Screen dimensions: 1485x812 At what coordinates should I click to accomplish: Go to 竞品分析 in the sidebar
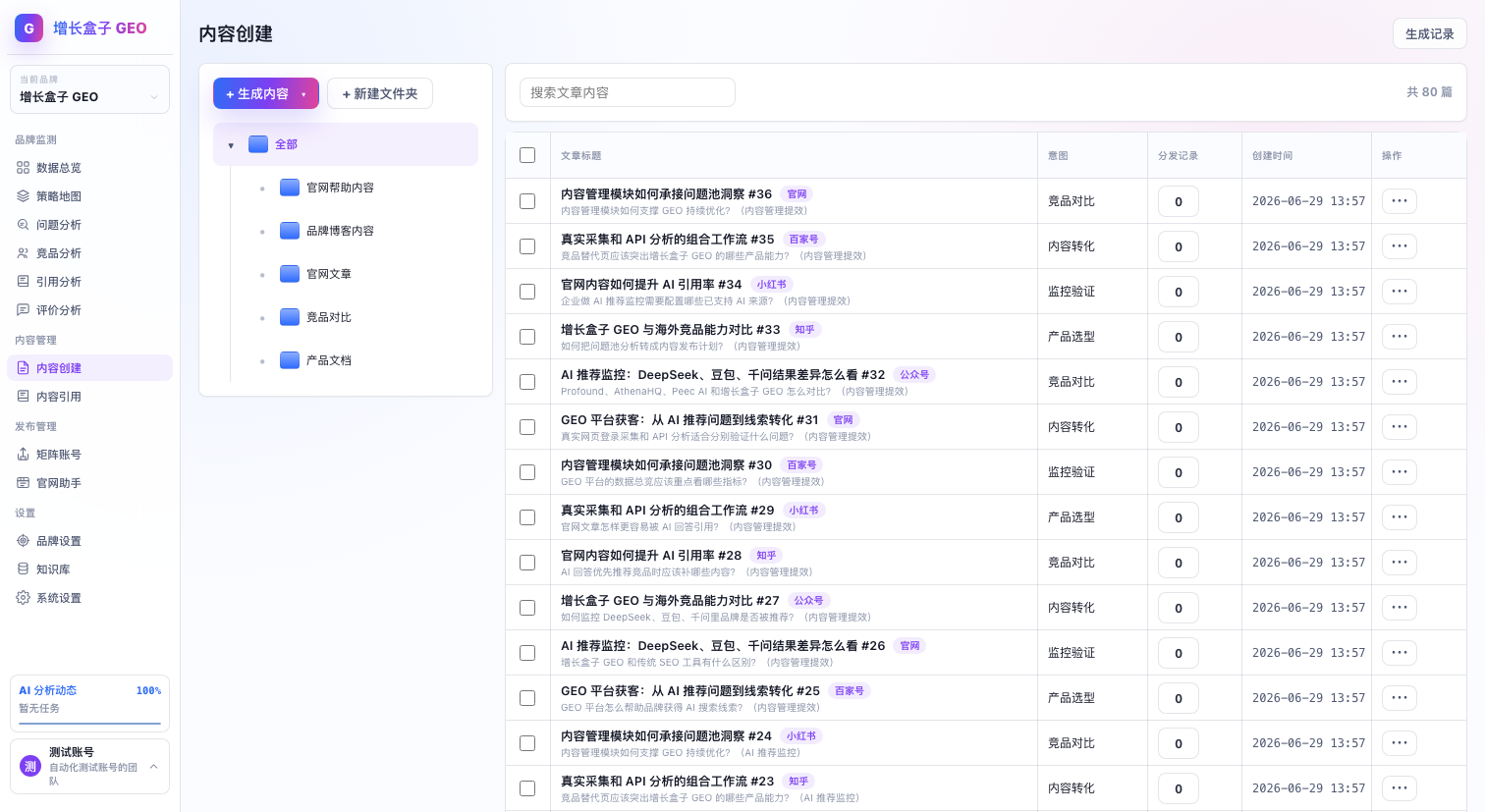tap(89, 253)
